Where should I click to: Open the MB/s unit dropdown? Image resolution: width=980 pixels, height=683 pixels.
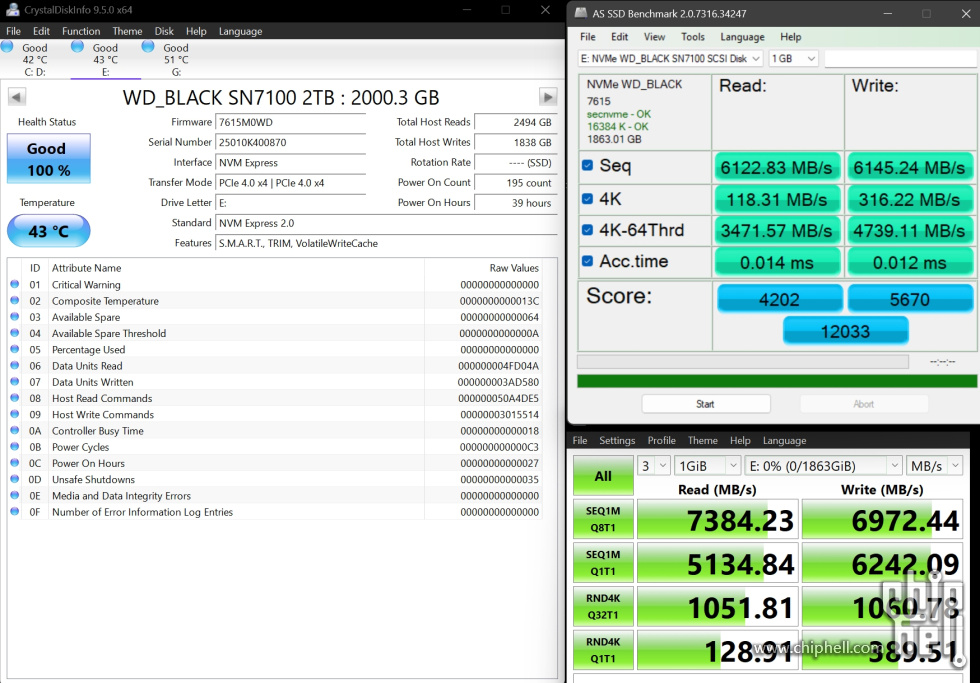[x=934, y=466]
